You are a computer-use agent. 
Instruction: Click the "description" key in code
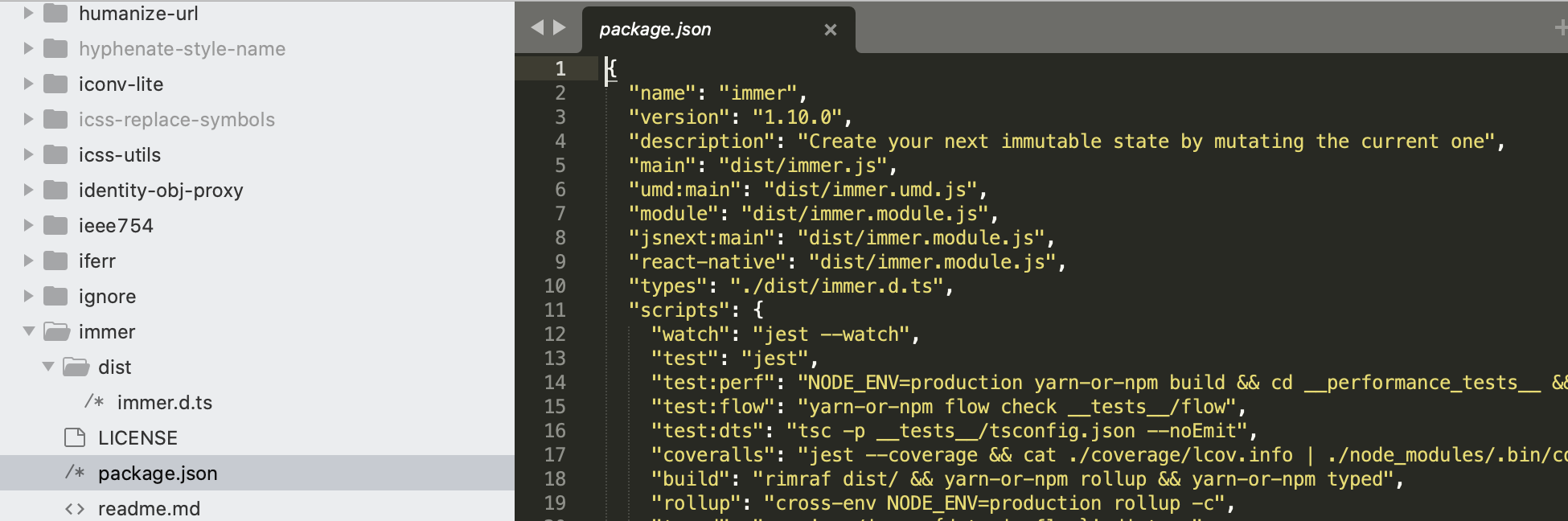click(x=702, y=141)
